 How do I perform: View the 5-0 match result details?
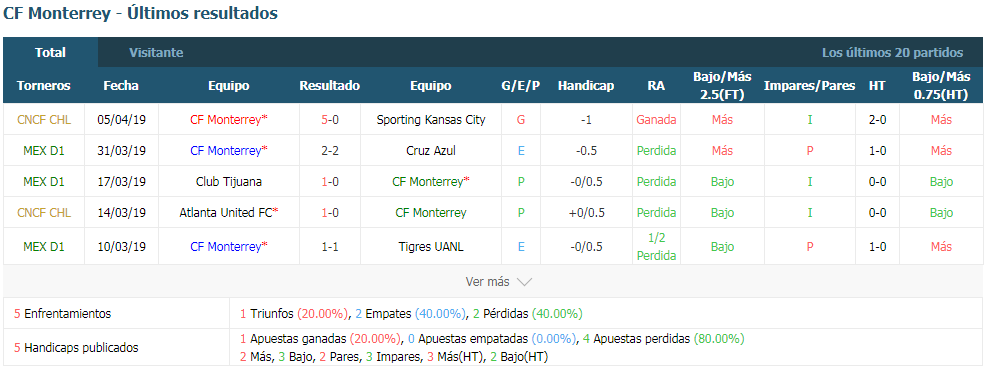pyautogui.click(x=330, y=119)
